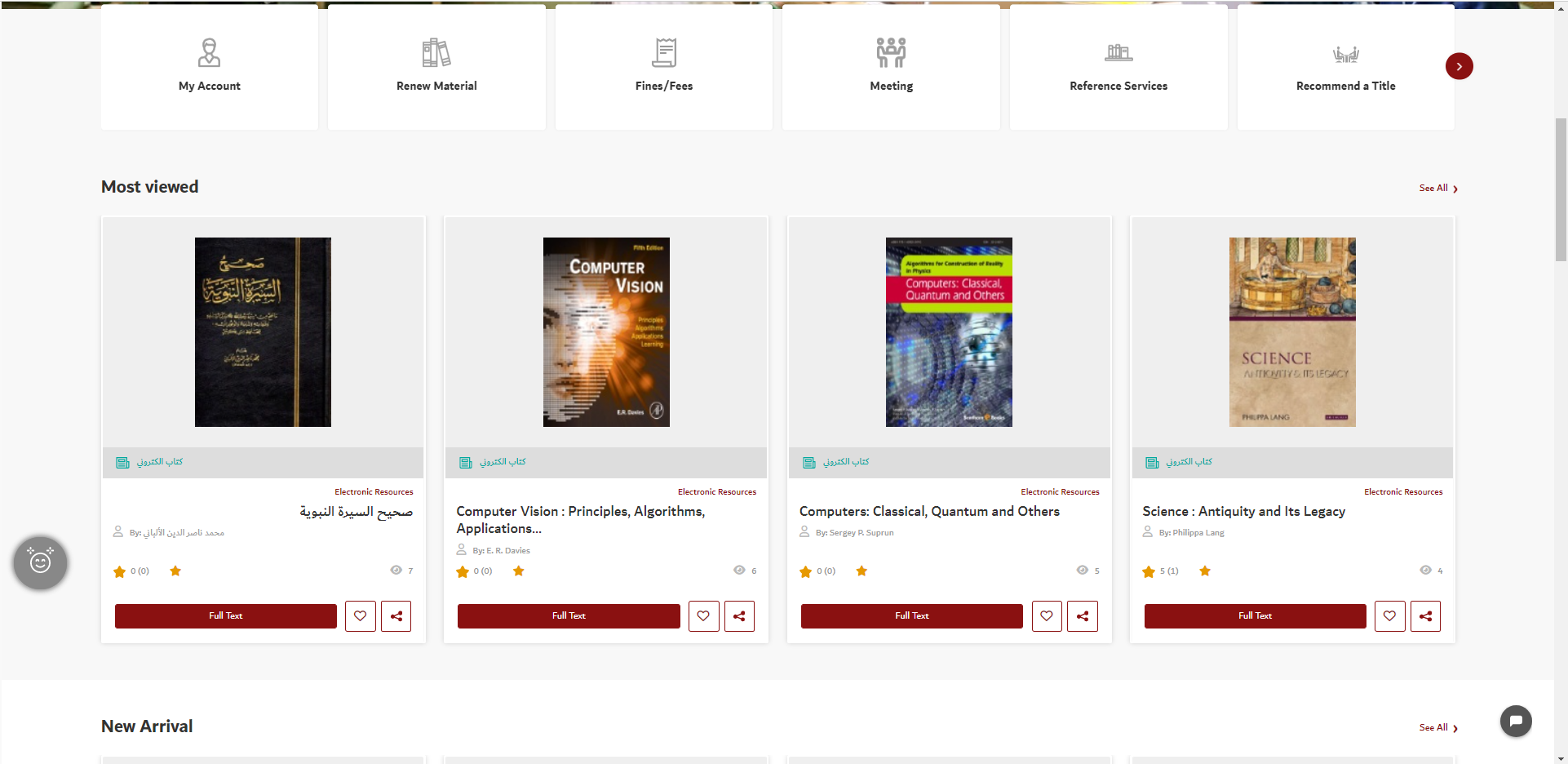Click the feedback smiley icon

click(40, 562)
